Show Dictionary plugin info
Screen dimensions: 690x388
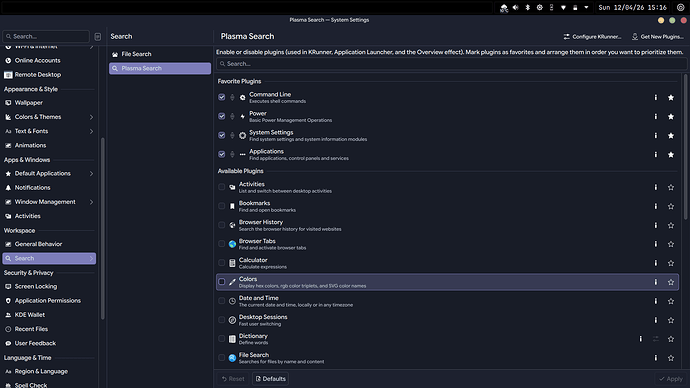pyautogui.click(x=641, y=339)
